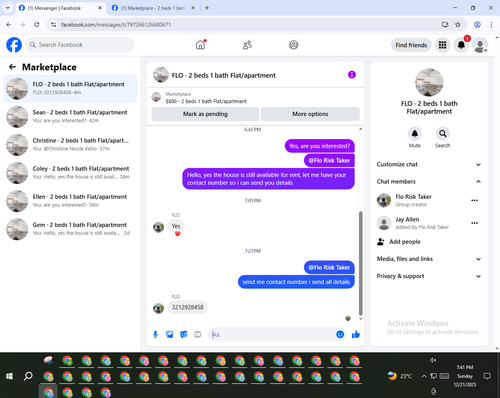This screenshot has width=500, height=398.
Task: Expand the Customize chat section
Action: coord(429,164)
